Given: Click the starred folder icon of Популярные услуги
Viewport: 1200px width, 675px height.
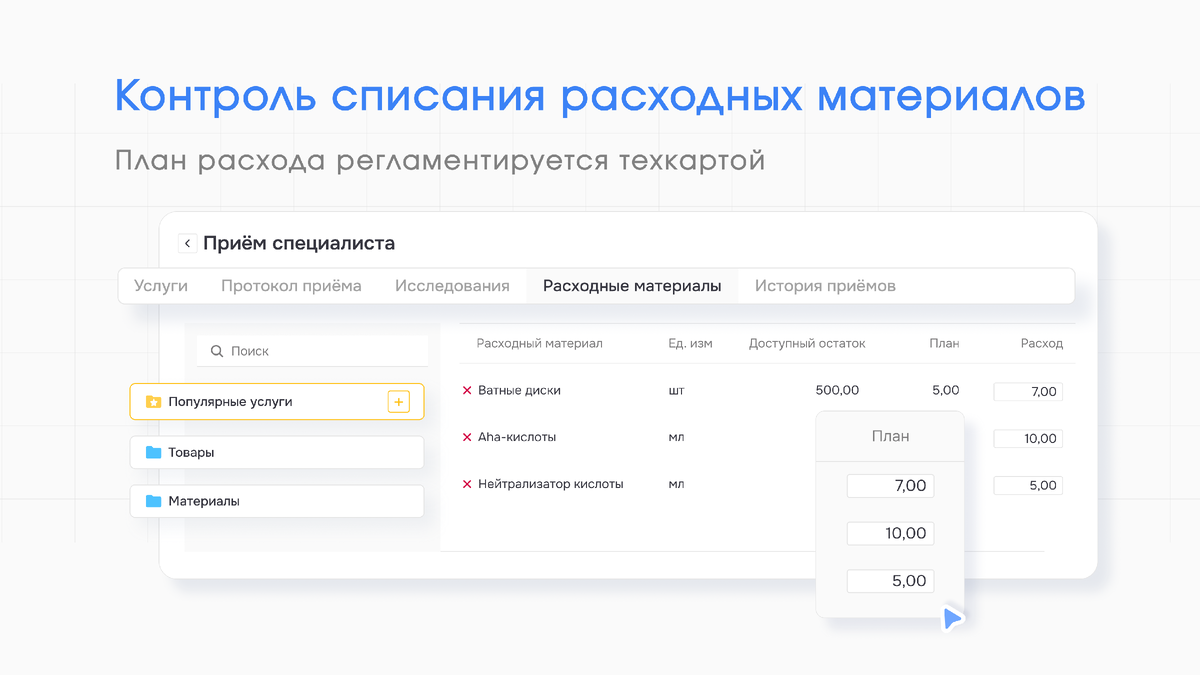Looking at the screenshot, I should point(153,402).
